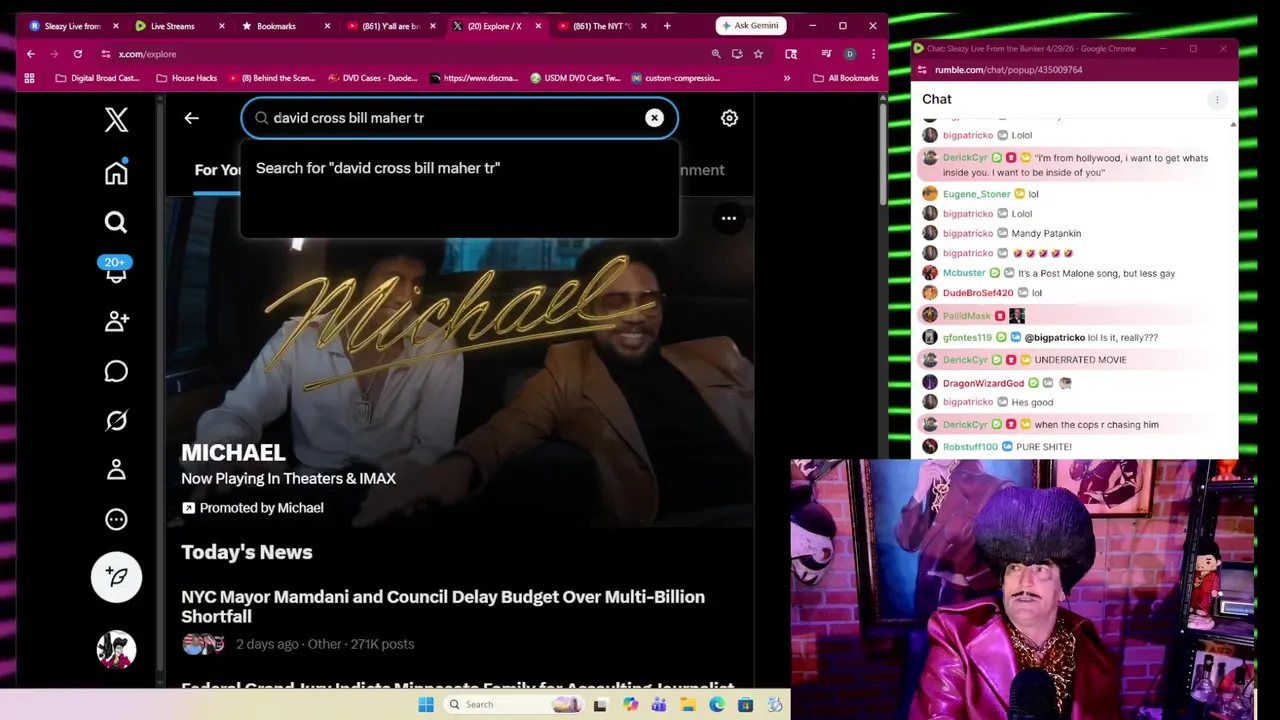The height and width of the screenshot is (720, 1280).
Task: Open Digital Broad Cast bookmark folder
Action: 98,78
